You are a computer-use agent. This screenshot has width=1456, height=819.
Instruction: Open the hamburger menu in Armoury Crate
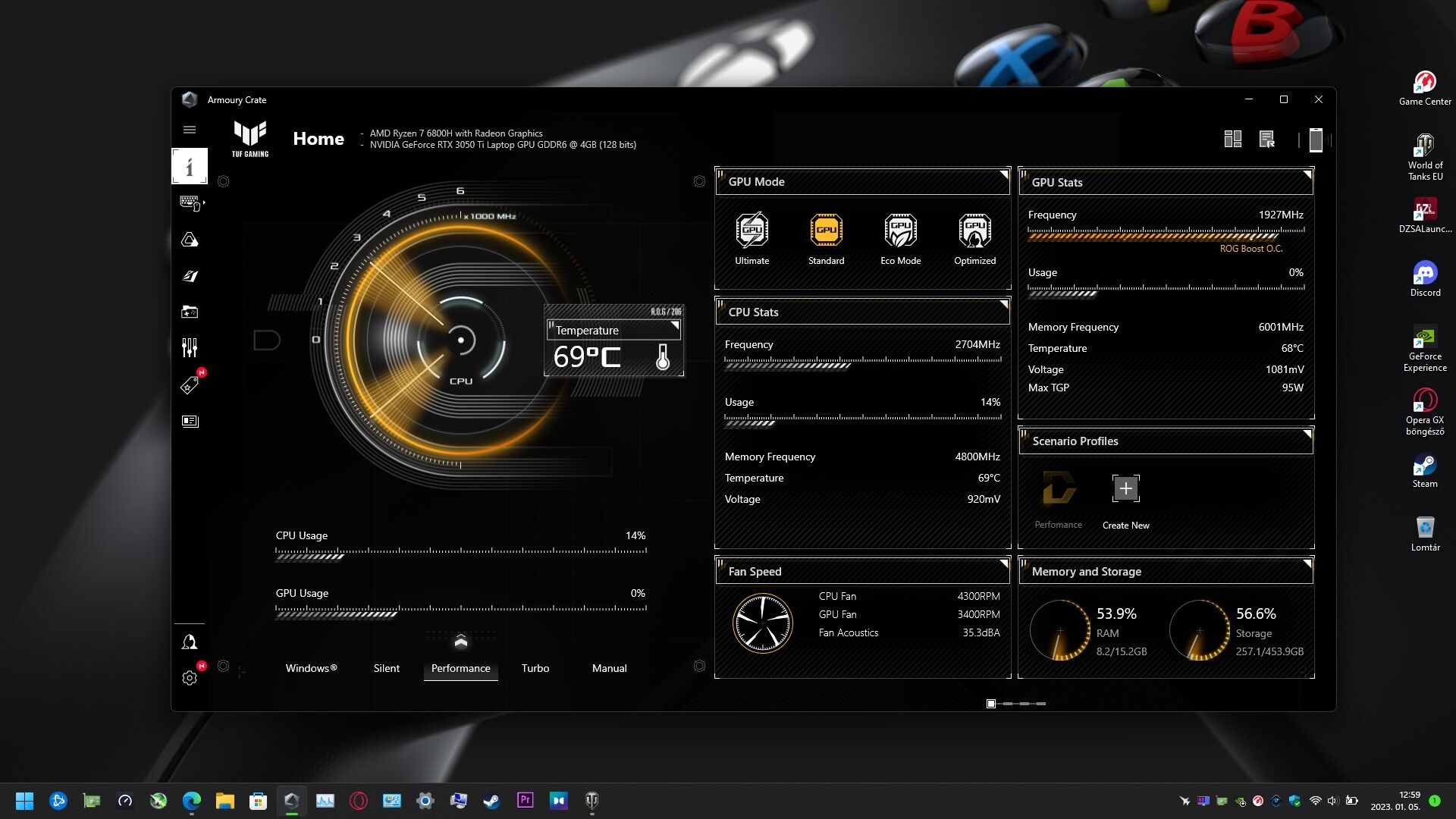[x=190, y=130]
